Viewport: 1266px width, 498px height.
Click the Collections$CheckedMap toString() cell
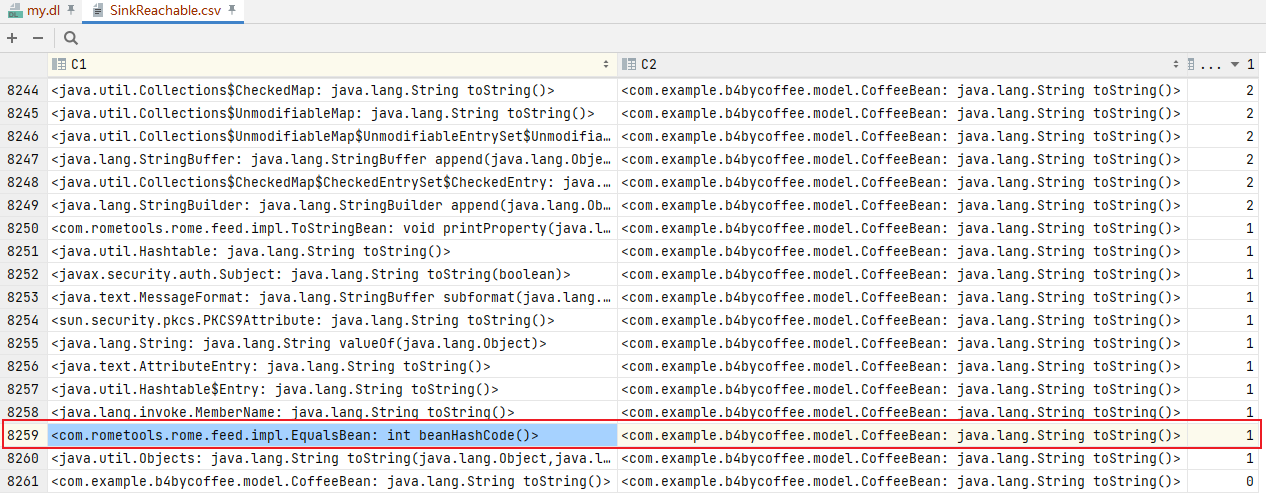(332, 90)
